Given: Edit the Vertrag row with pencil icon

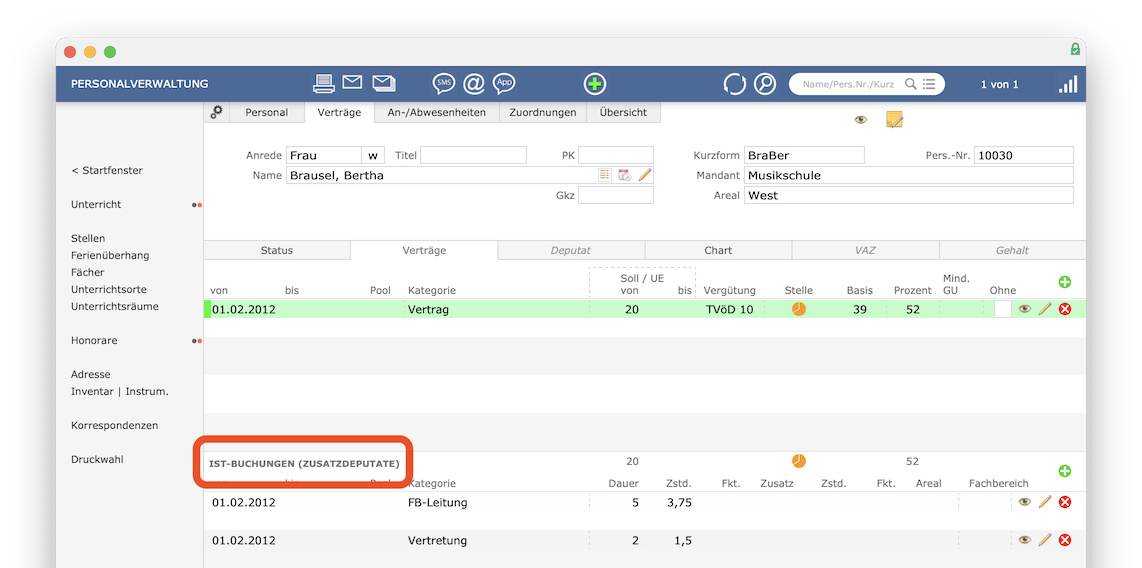Looking at the screenshot, I should pyautogui.click(x=1045, y=309).
